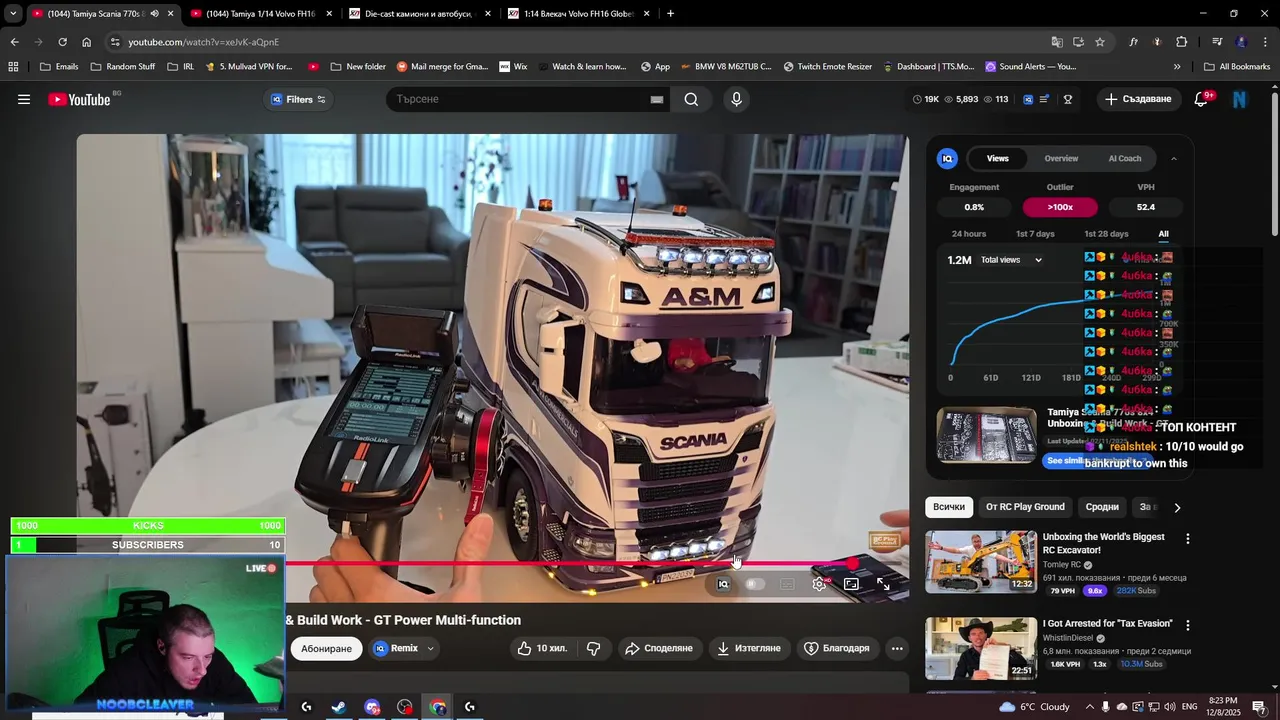Viewport: 1280px width, 720px height.
Task: Open the vidIQ logo icon in the stats bar
Action: [1027, 99]
